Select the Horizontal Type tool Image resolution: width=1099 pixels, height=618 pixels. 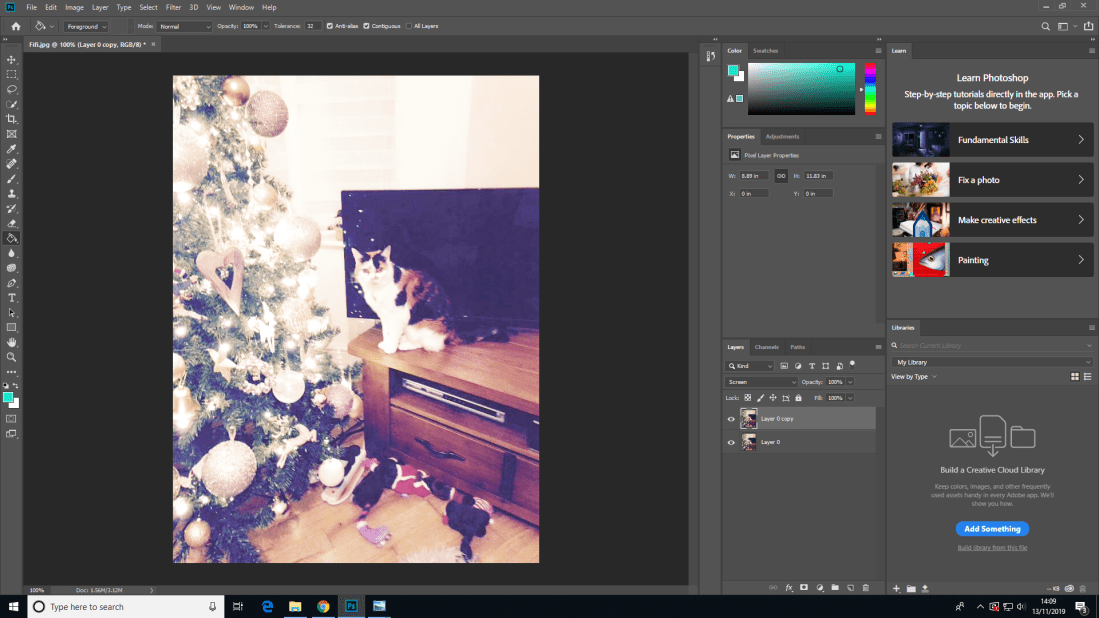(x=12, y=298)
